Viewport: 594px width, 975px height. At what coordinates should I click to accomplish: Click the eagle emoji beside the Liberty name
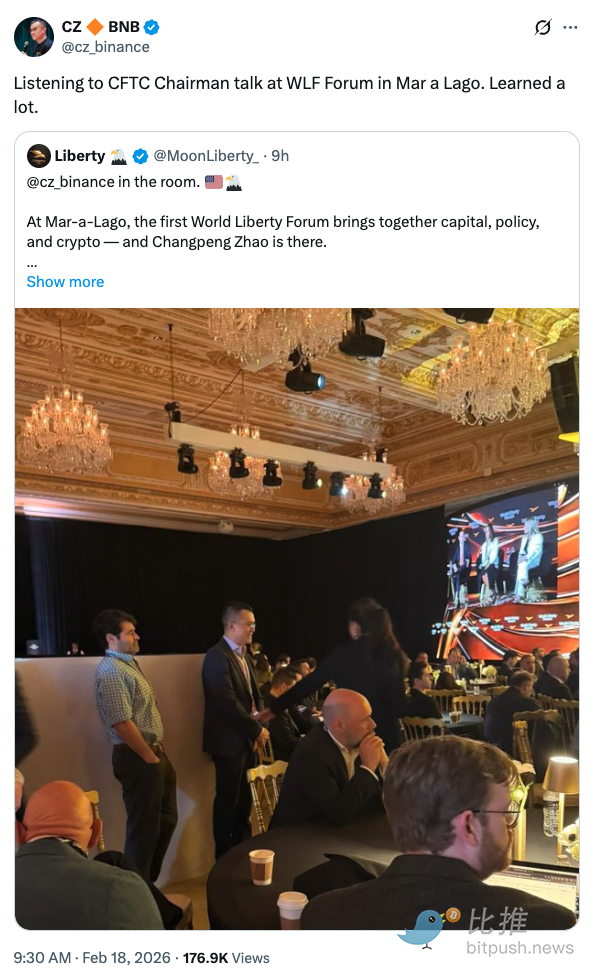point(118,156)
